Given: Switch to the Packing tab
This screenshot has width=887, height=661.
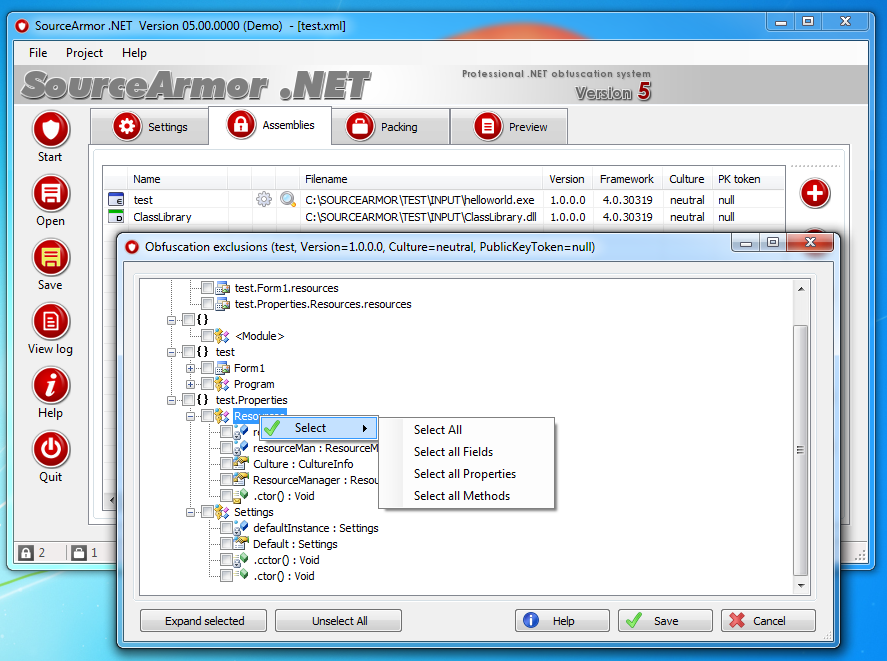Looking at the screenshot, I should pos(390,127).
